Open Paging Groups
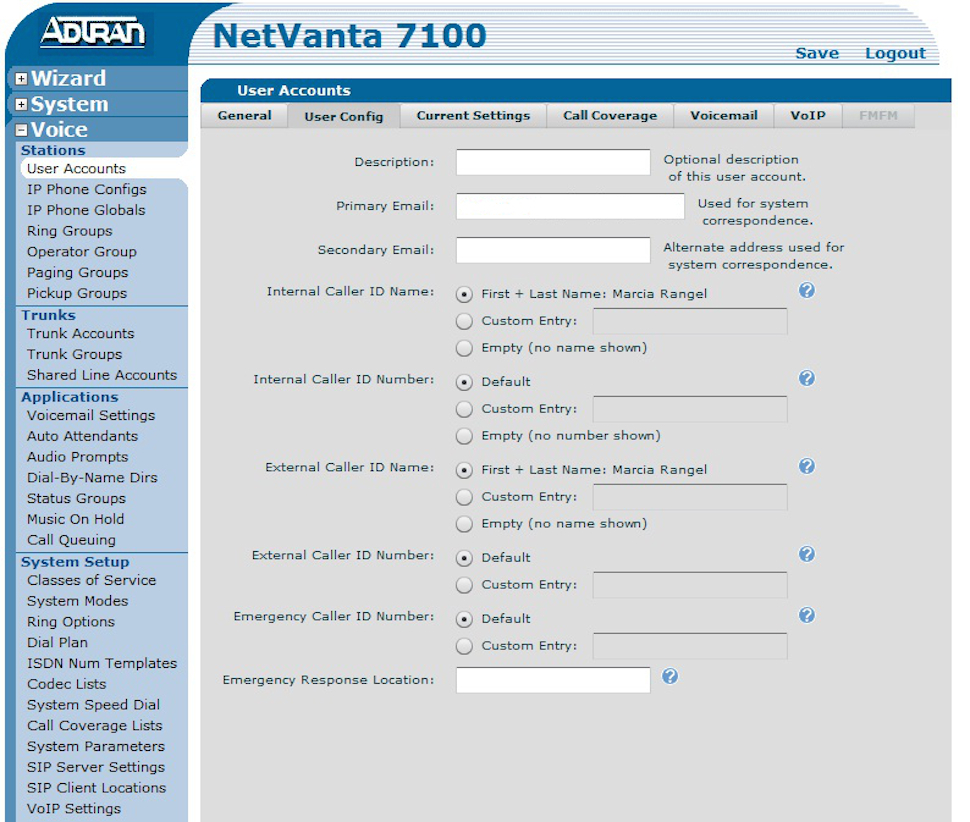This screenshot has width=970, height=822. (77, 273)
